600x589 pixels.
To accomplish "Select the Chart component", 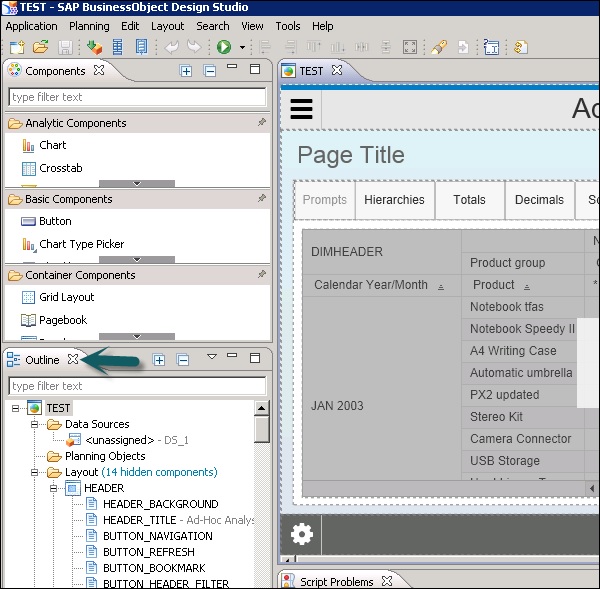I will [x=52, y=145].
